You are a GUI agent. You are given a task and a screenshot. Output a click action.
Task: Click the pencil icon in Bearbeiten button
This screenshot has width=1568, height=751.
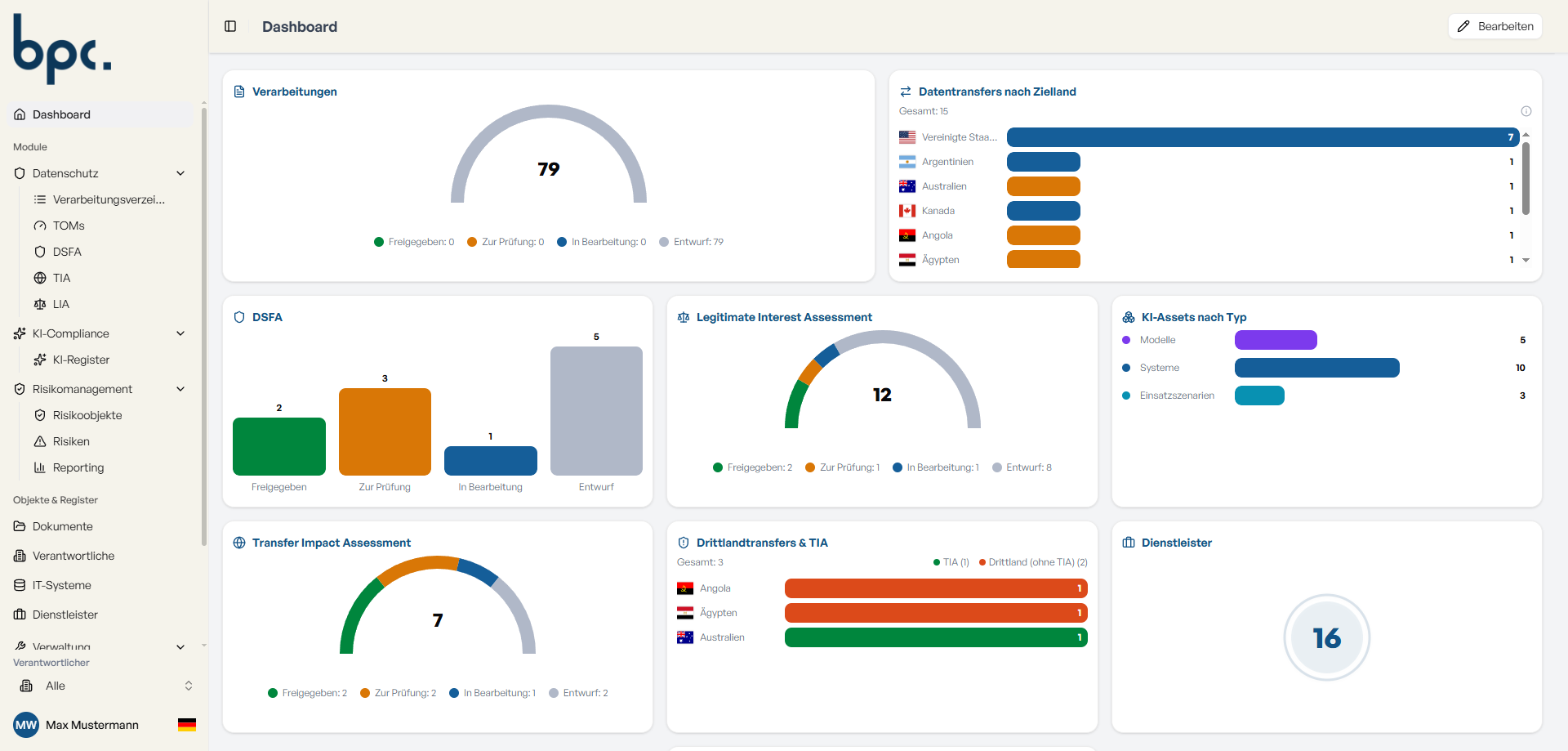pos(1463,26)
